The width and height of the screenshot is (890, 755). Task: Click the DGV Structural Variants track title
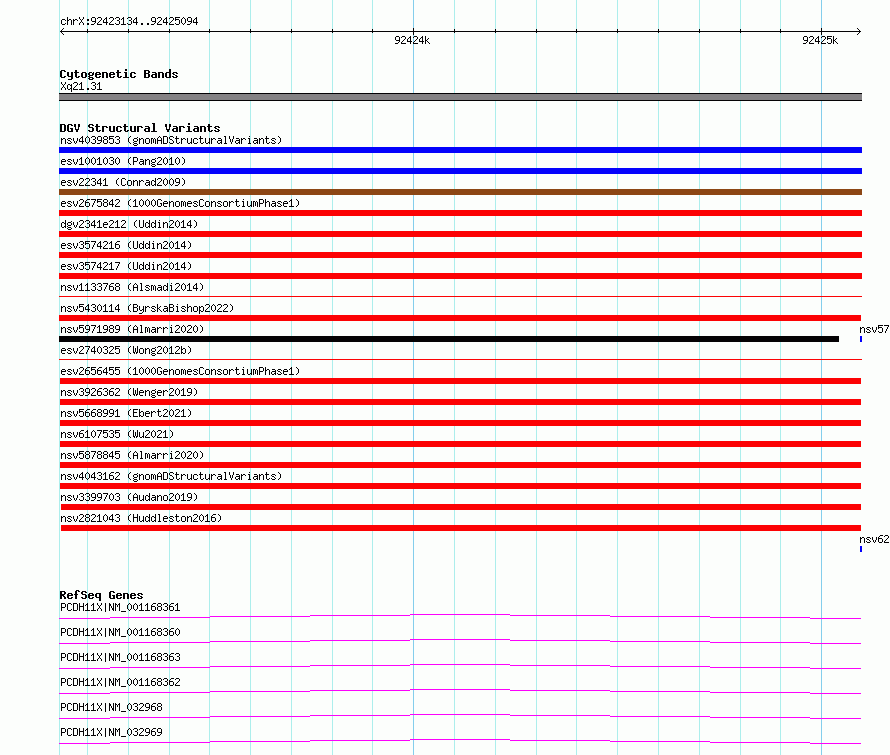pyautogui.click(x=140, y=128)
